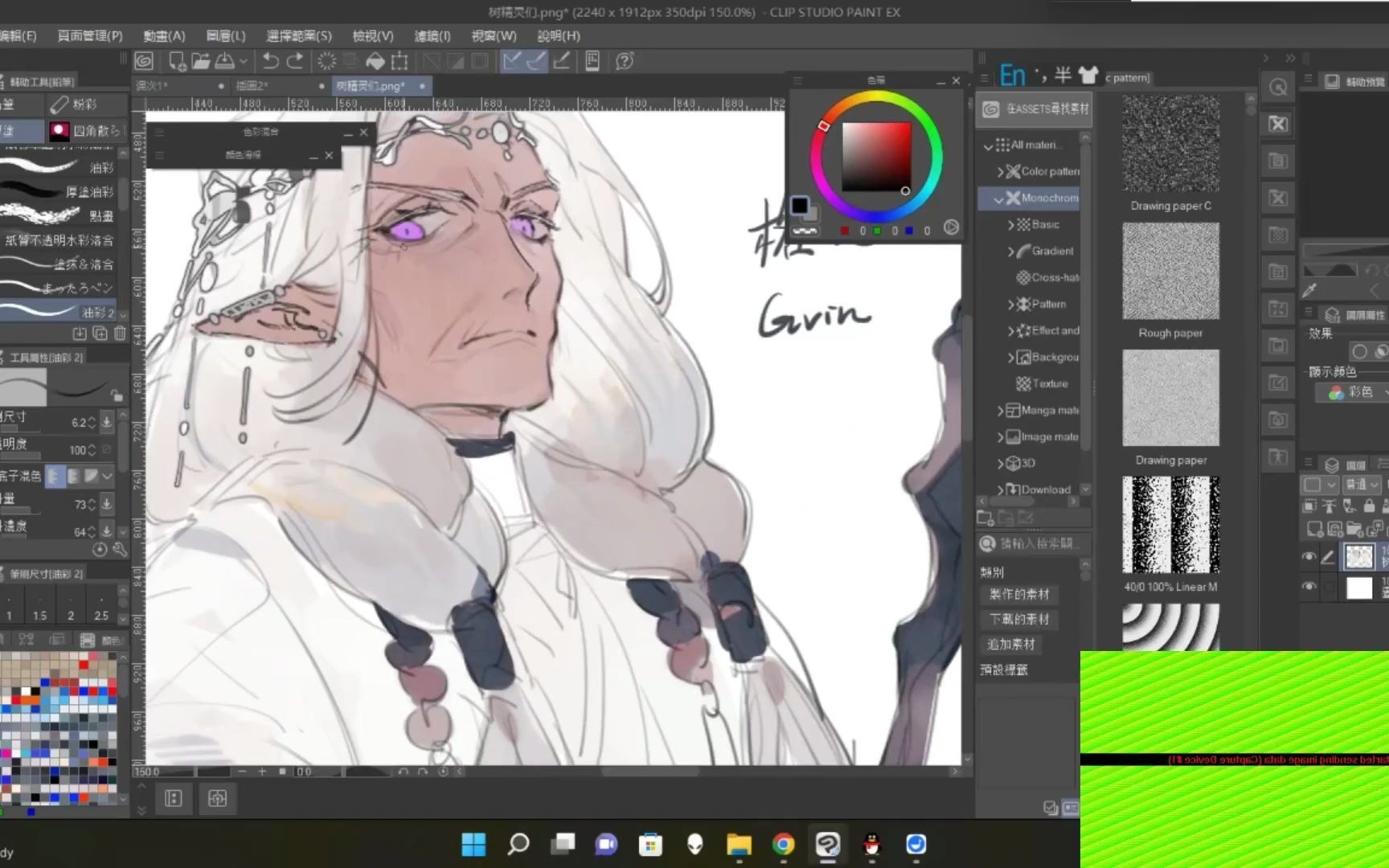Search for materials on ASSETS button
Screen dimensions: 1389x868
[x=1033, y=108]
